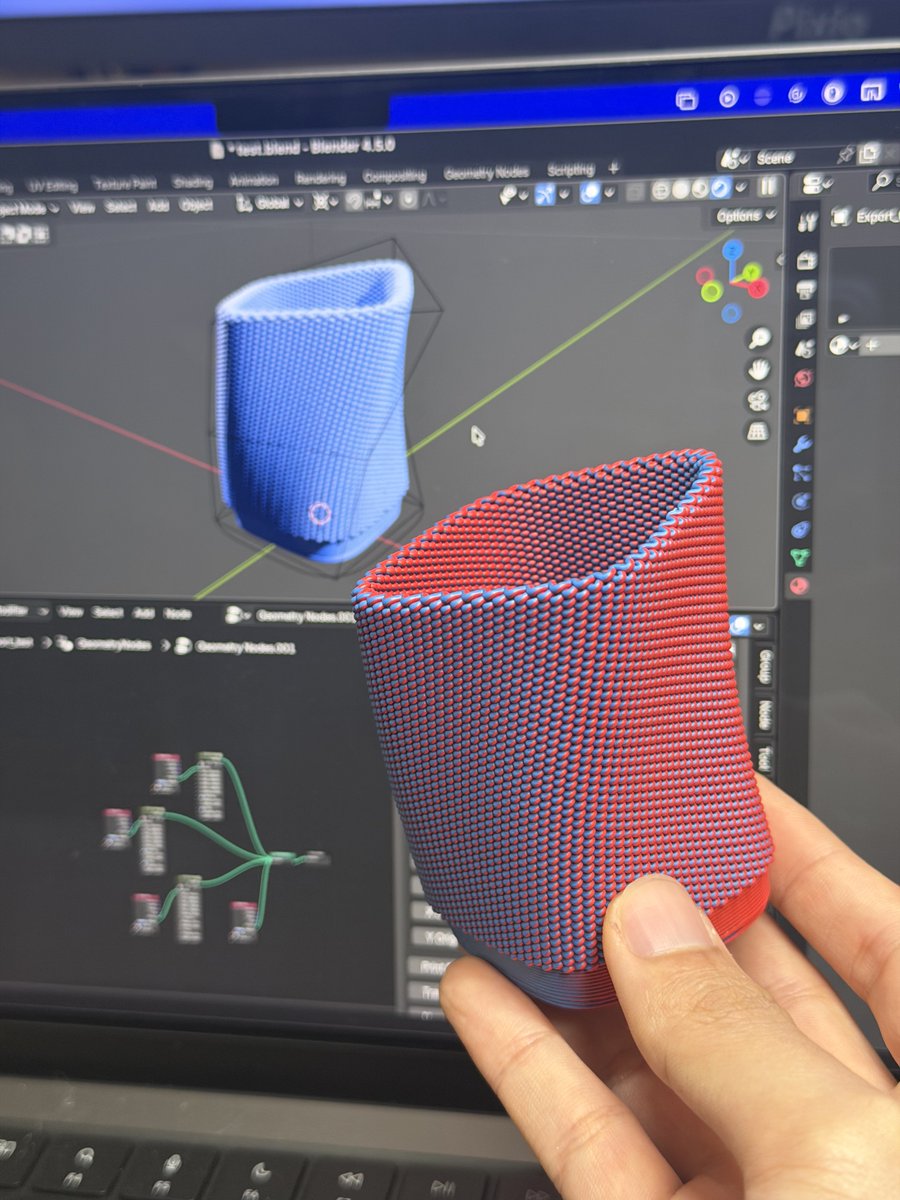Click the viewport zoom magnifier gizmo

pos(760,338)
